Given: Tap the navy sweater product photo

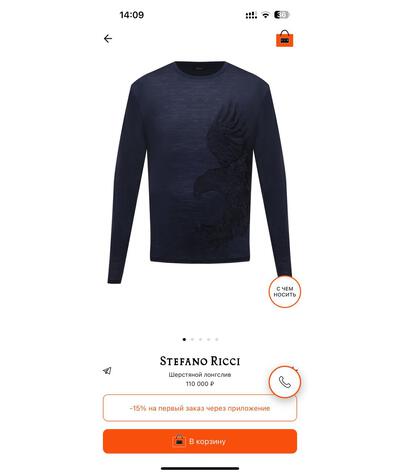Looking at the screenshot, I should click(199, 172).
